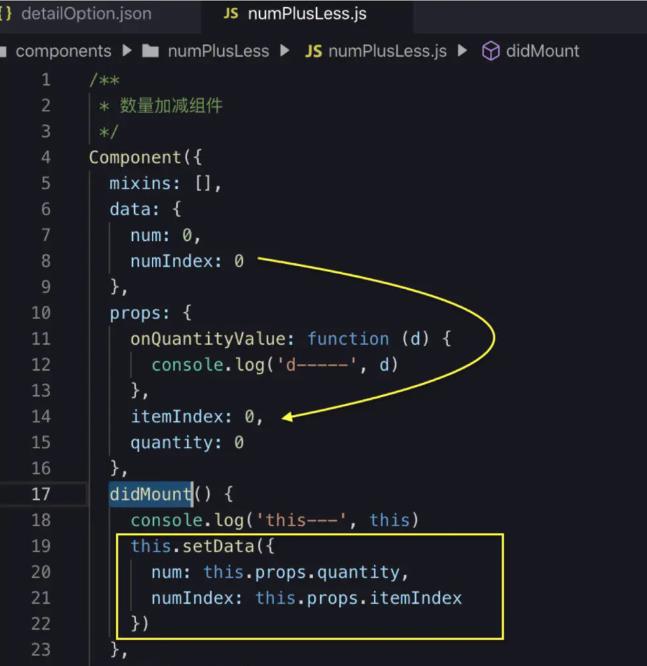This screenshot has height=666, width=647.
Task: Open the components breadcrumb
Action: click(x=63, y=51)
